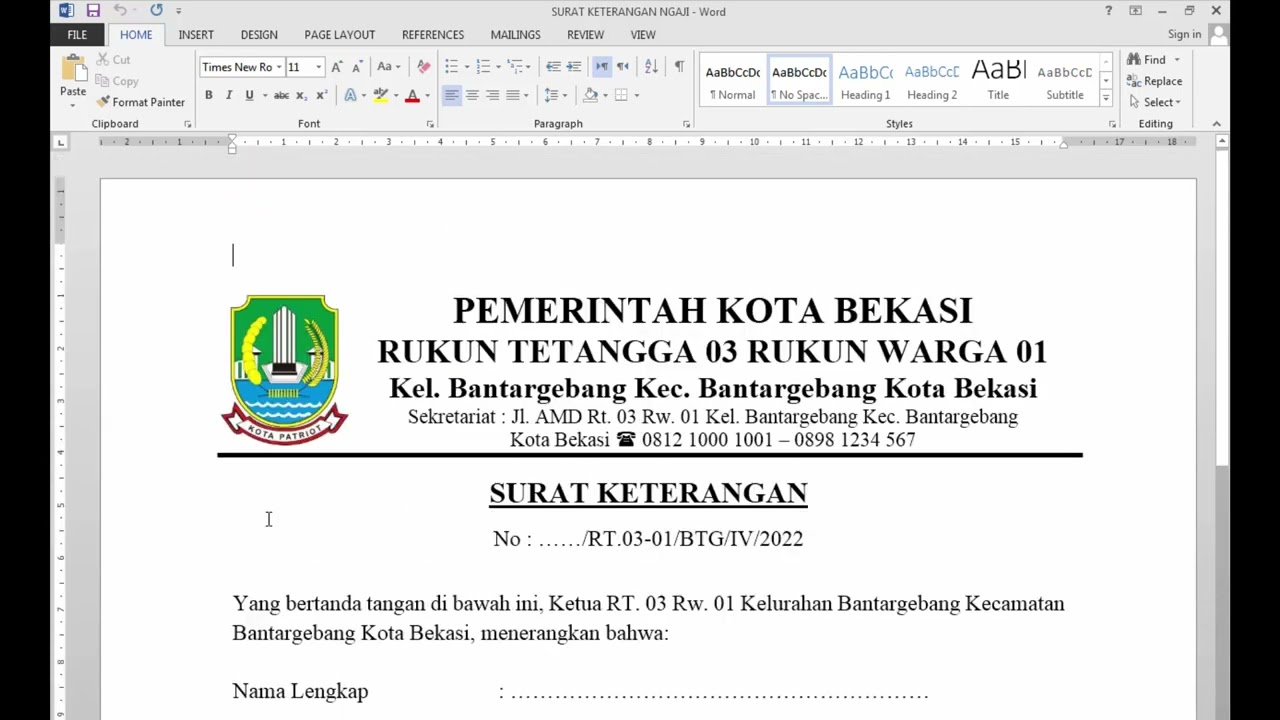Apply the Heading 2 style
Screen dimensions: 1280x720
coord(932,81)
